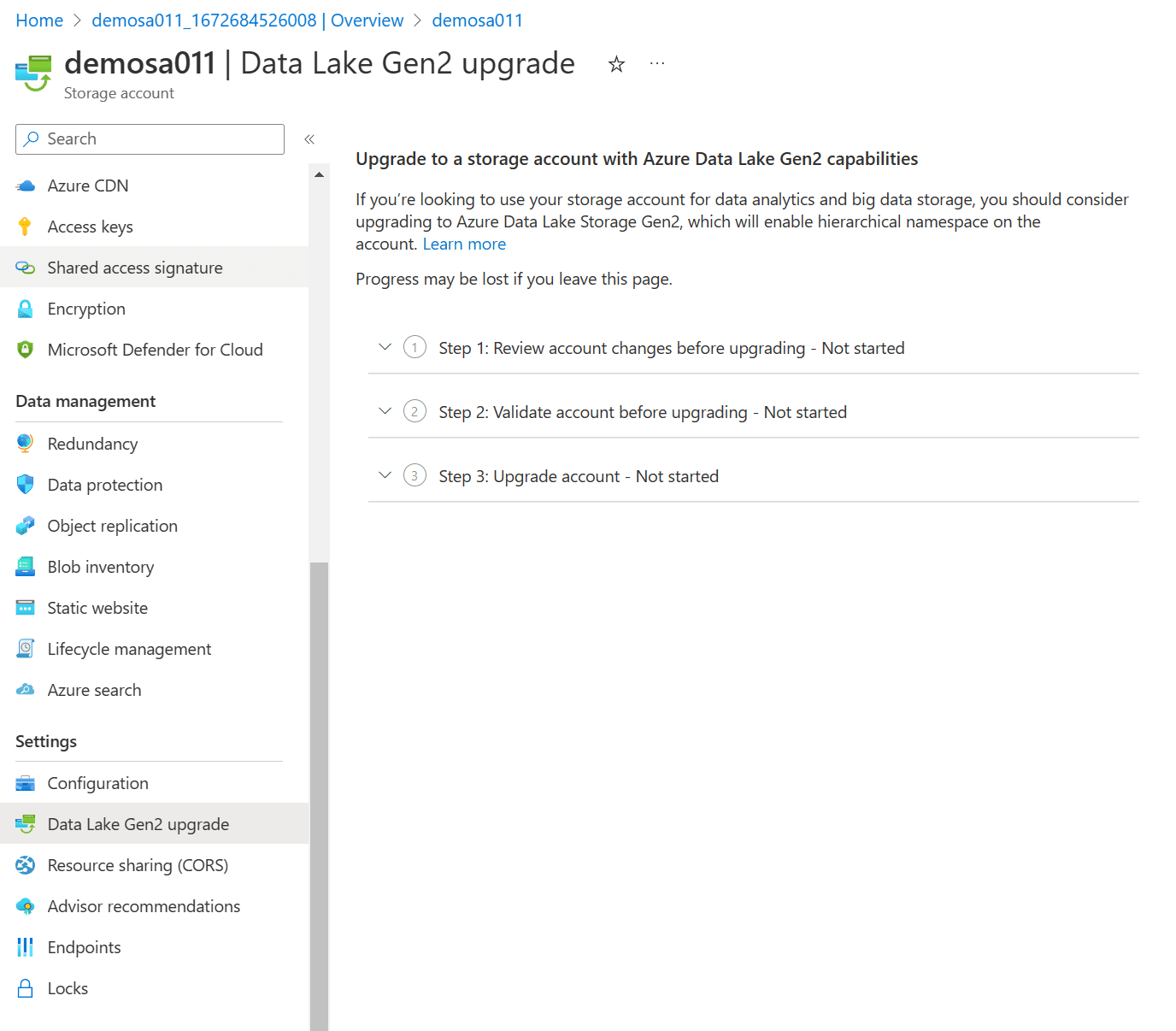Go to Home breadcrumb link
This screenshot has width=1176, height=1031.
click(39, 21)
